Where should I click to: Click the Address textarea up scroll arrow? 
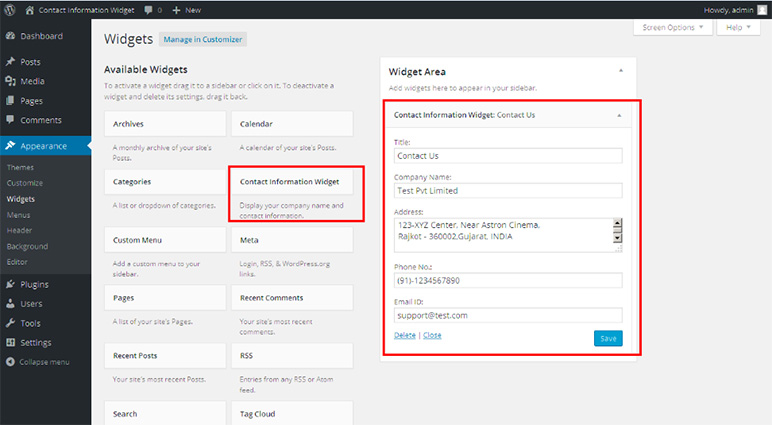[x=617, y=224]
